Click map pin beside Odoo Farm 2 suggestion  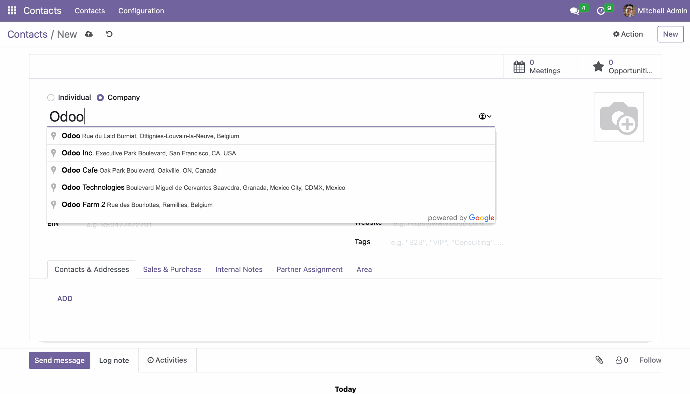[54, 204]
